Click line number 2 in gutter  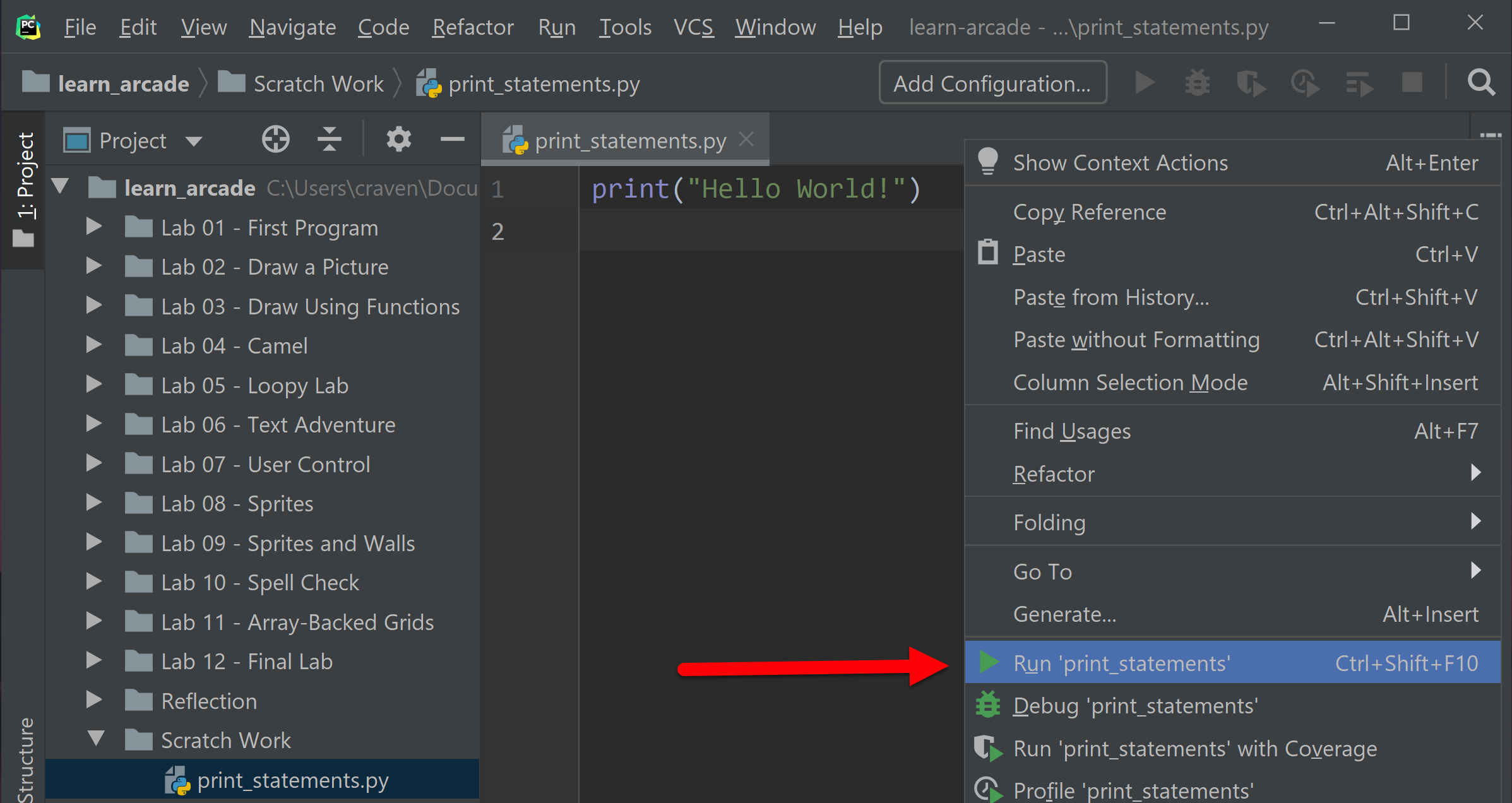(497, 231)
